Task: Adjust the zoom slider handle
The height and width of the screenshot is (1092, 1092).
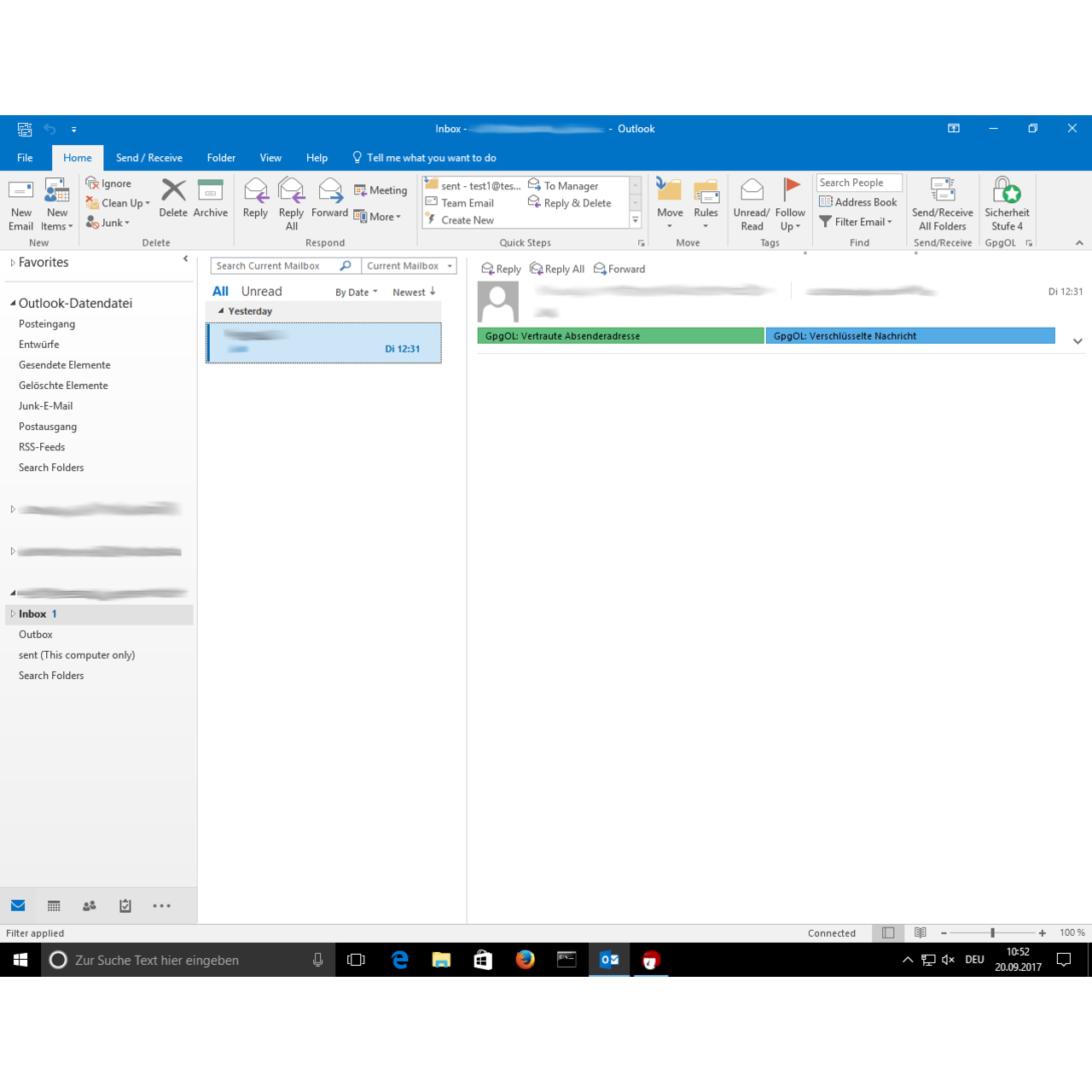Action: pos(993,933)
